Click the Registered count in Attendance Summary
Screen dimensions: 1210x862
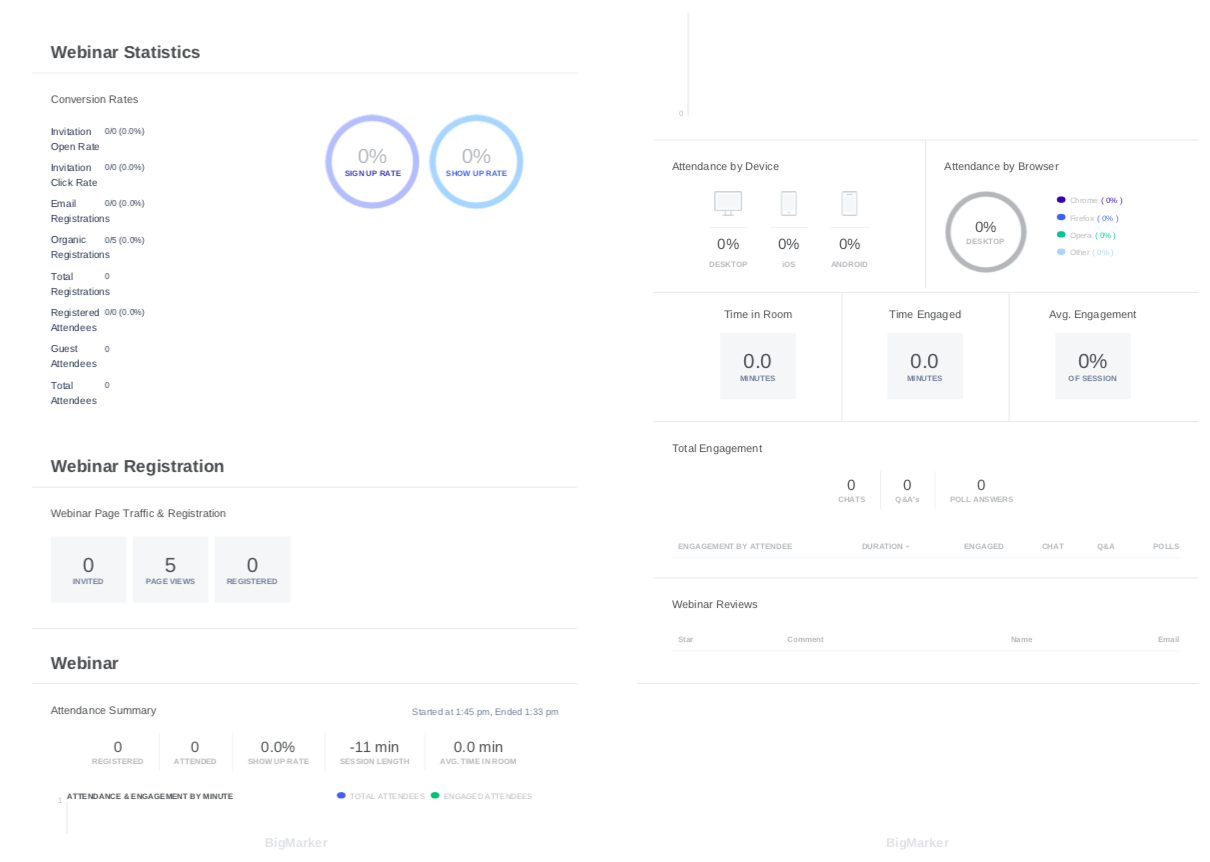pyautogui.click(x=118, y=747)
